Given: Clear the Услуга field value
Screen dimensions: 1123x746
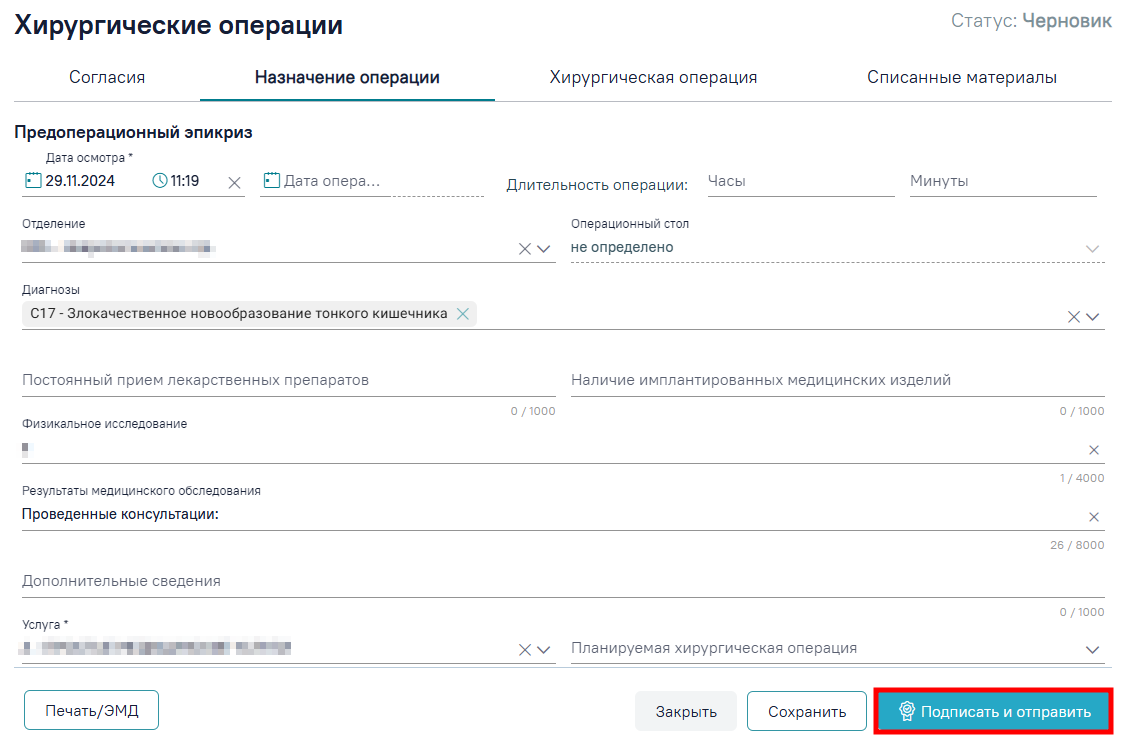Looking at the screenshot, I should [x=524, y=649].
